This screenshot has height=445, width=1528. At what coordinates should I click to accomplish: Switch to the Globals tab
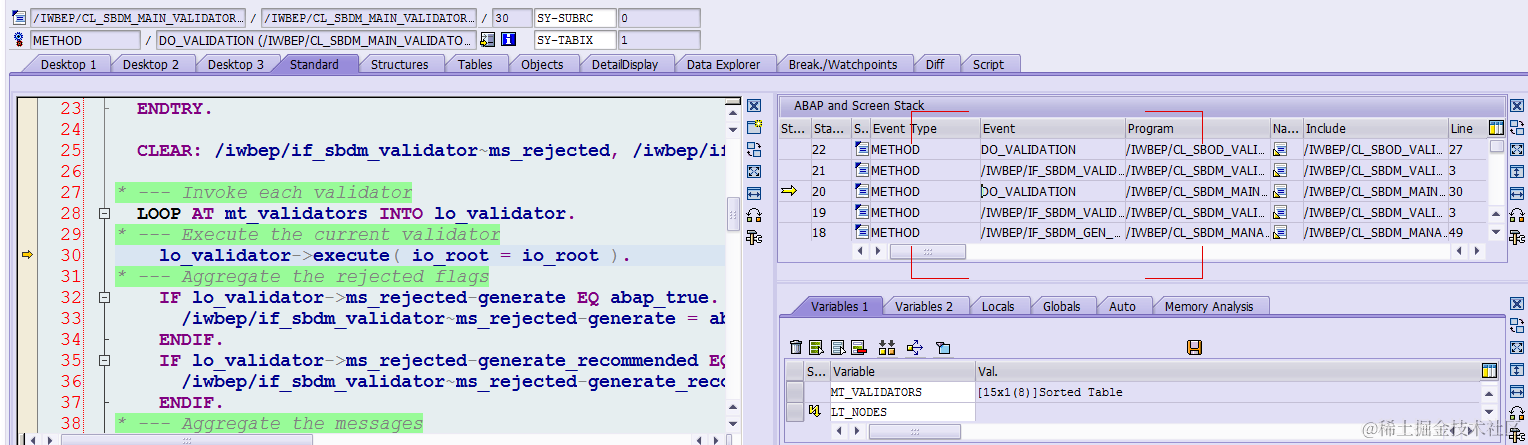coord(1062,306)
